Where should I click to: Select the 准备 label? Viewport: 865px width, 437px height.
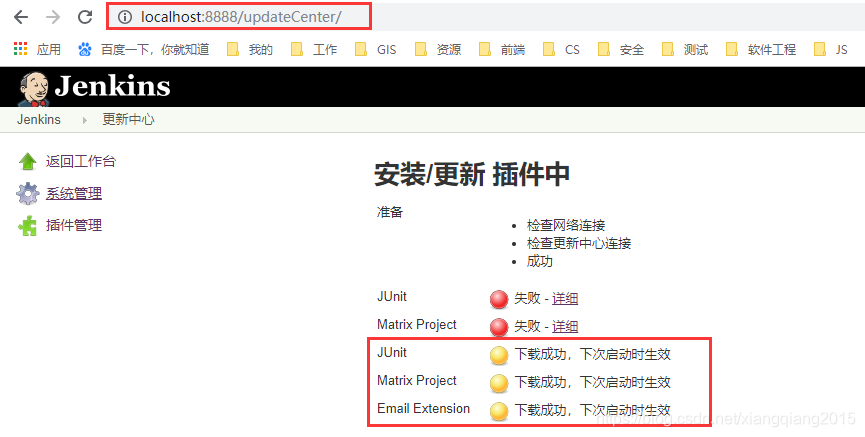390,212
